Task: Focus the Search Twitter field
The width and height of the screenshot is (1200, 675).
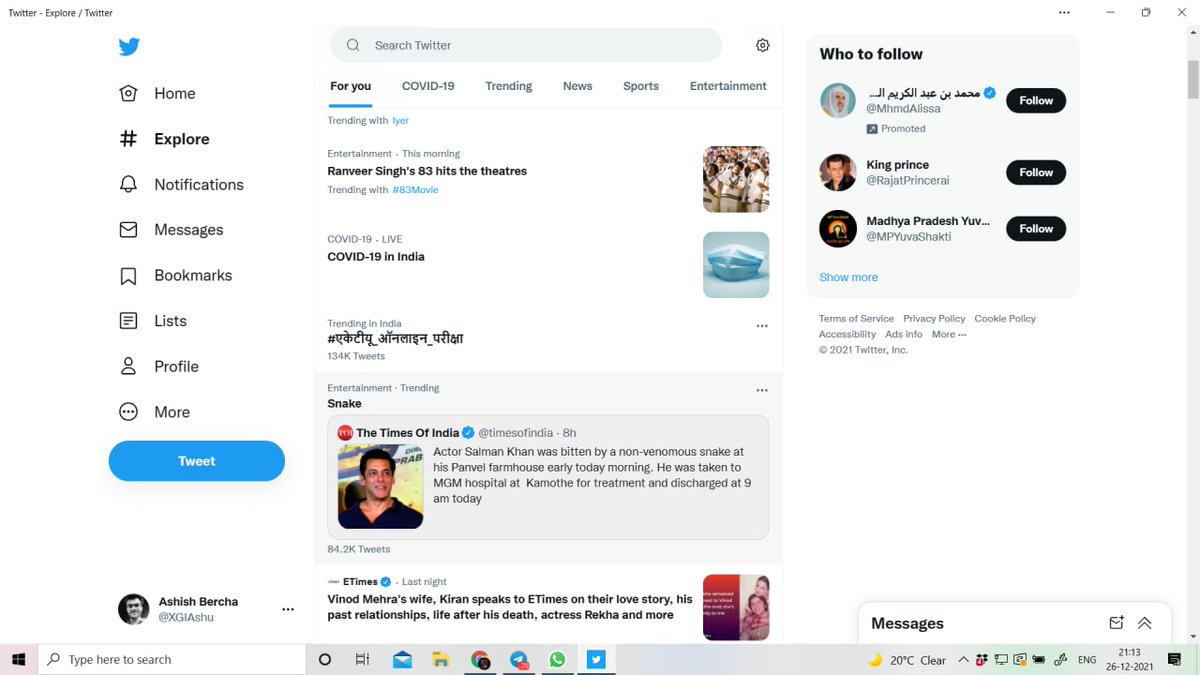Action: (526, 45)
